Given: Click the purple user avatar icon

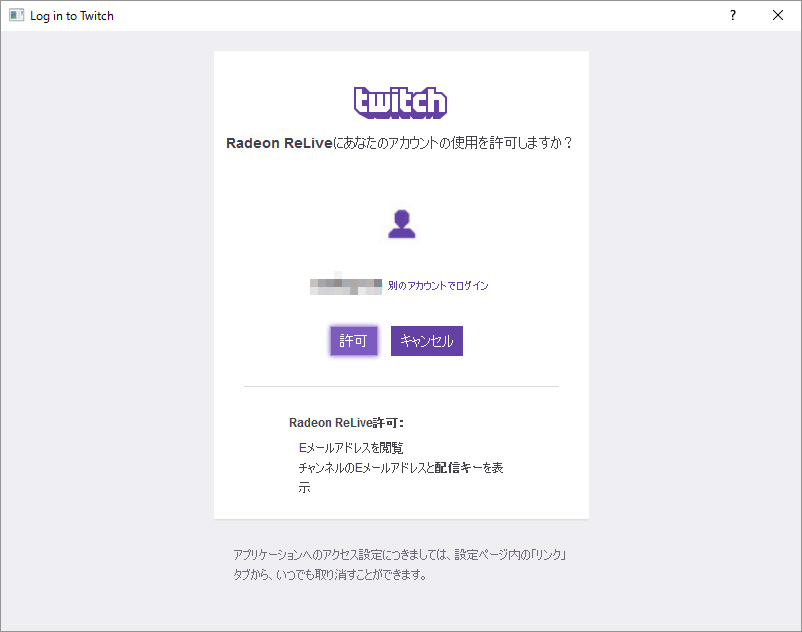Looking at the screenshot, I should coord(401,225).
